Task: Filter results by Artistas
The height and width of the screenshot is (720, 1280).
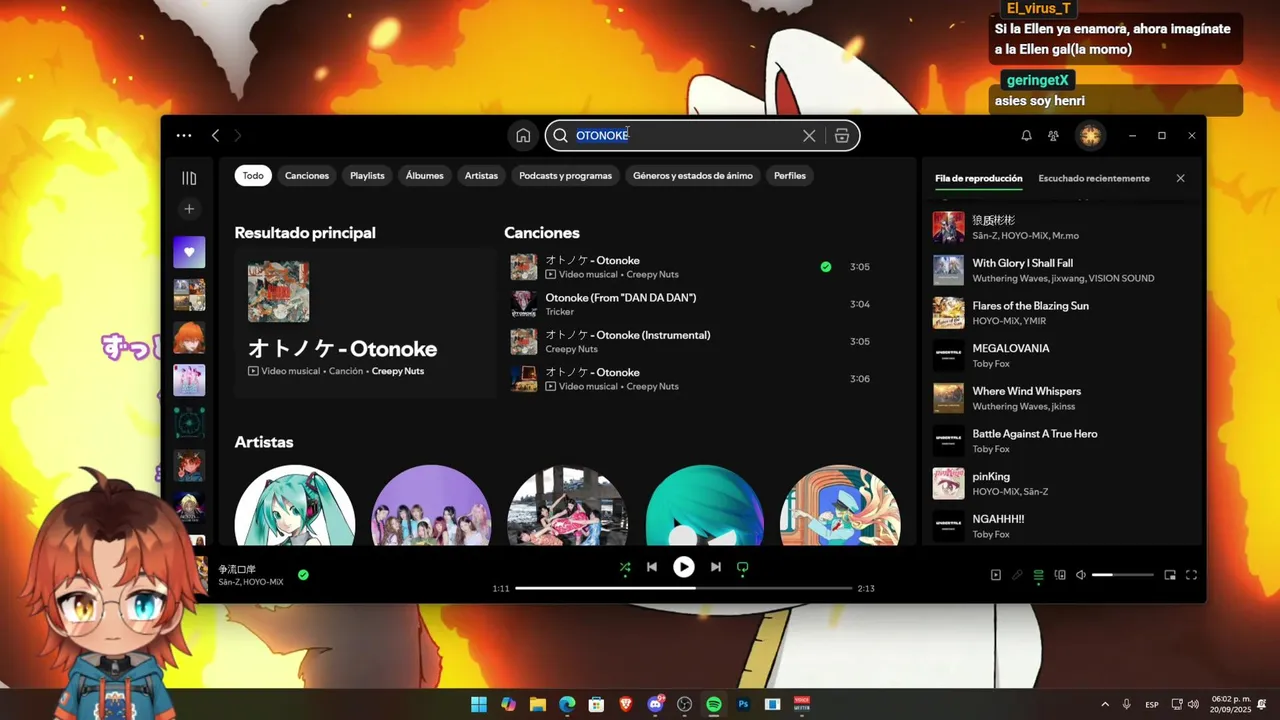Action: [x=481, y=176]
